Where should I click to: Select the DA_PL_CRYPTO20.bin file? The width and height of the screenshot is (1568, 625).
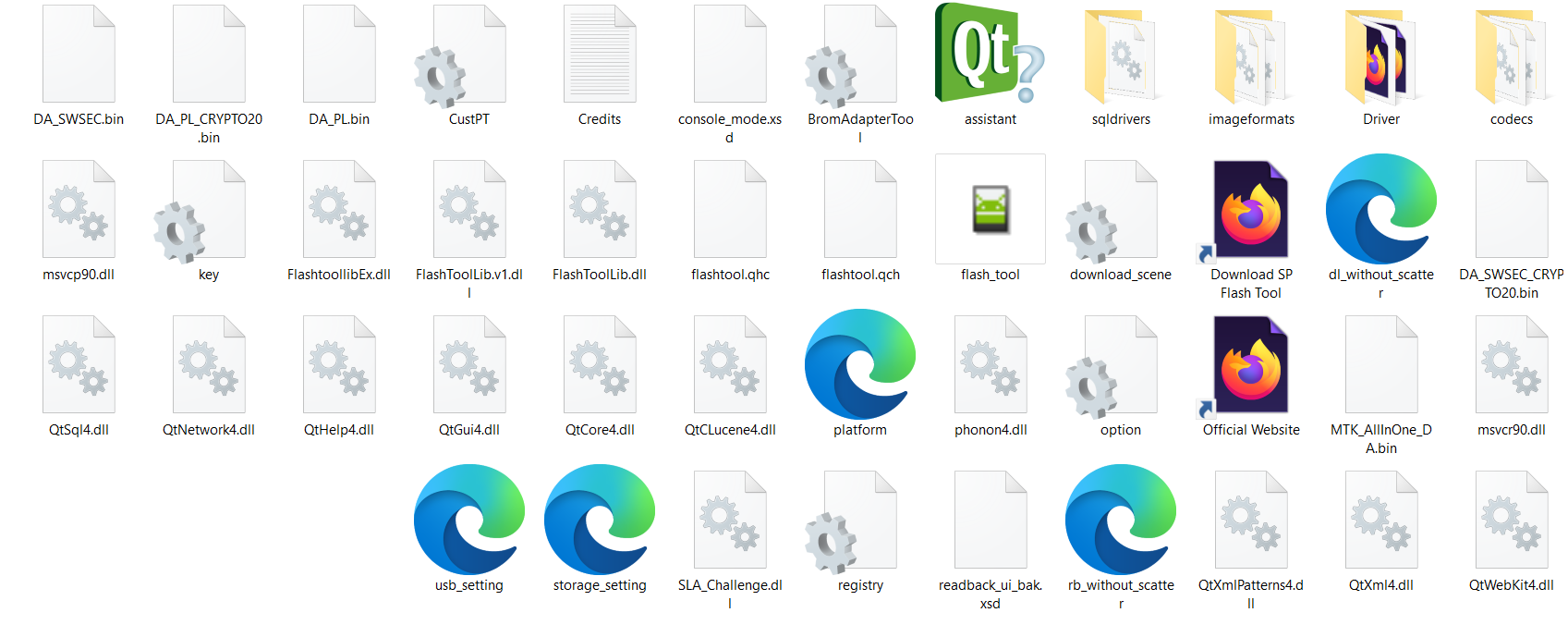(x=209, y=54)
